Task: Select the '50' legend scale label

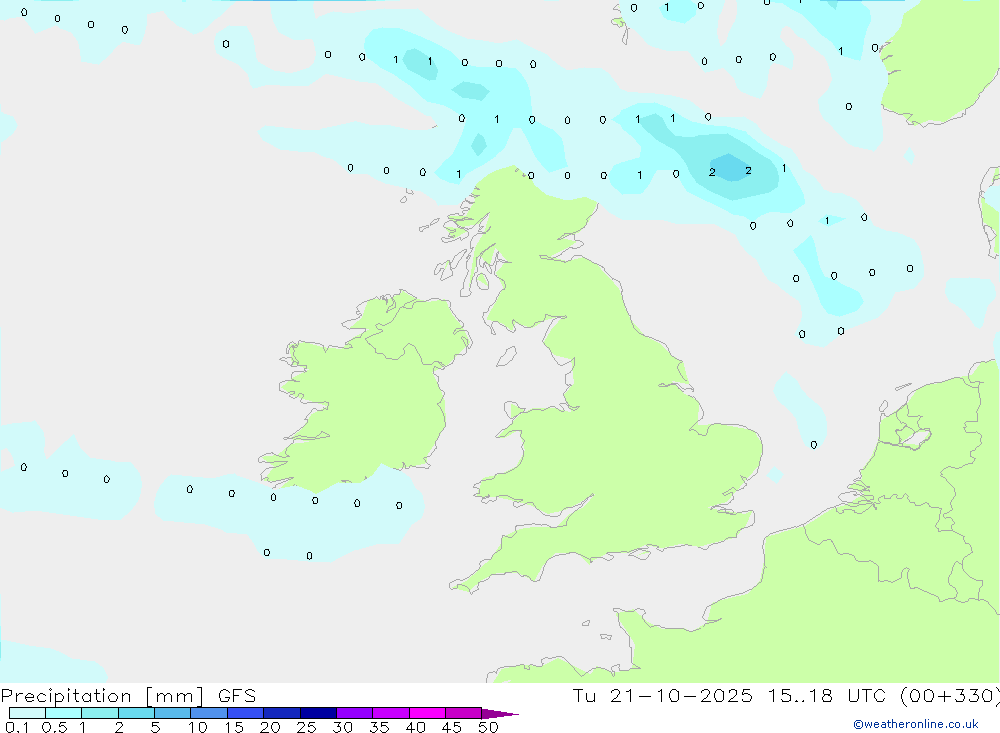Action: point(488,727)
